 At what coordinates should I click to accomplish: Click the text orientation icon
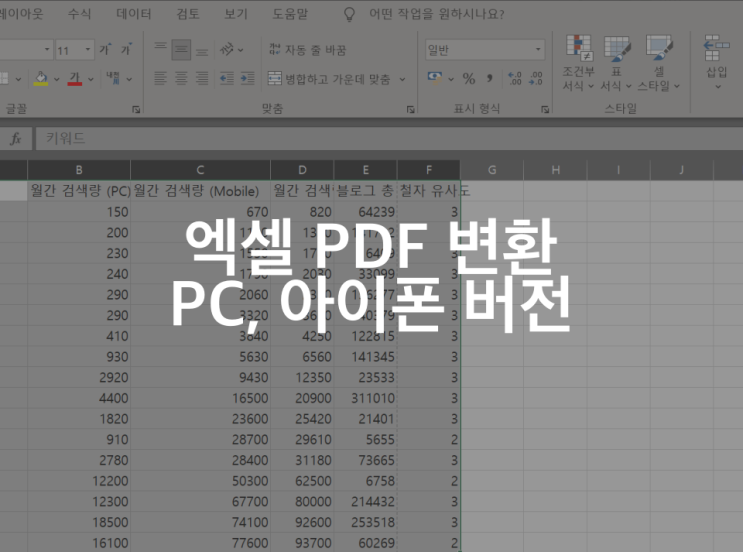[x=227, y=49]
